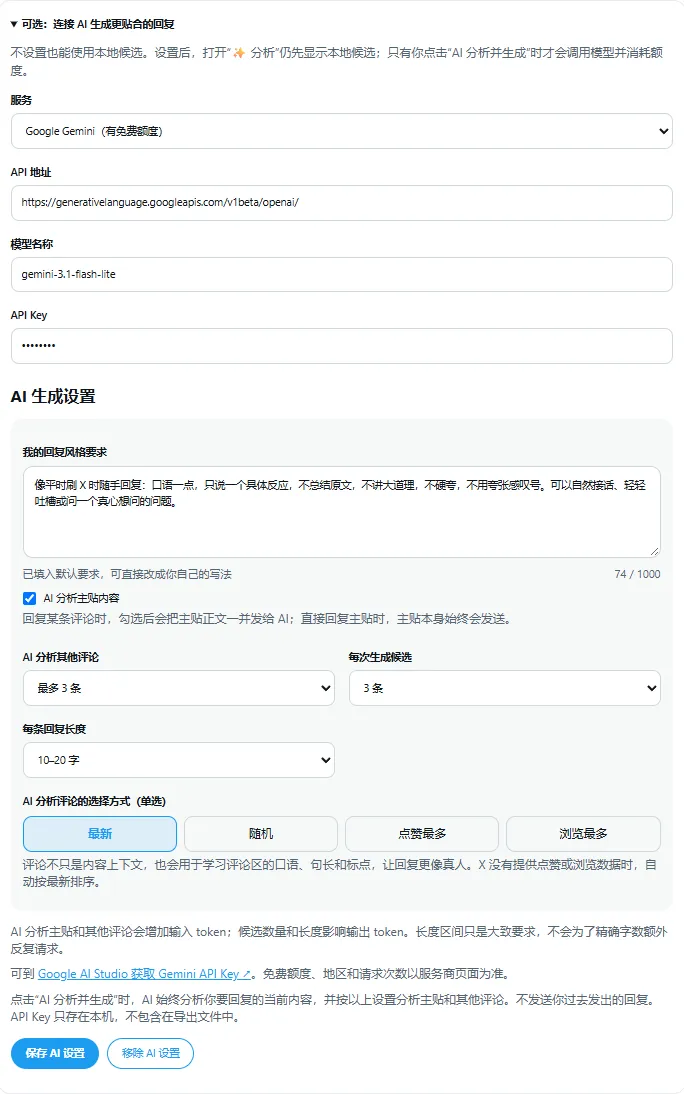
Task: Select the 浏览最多 sorting option
Action: click(x=583, y=834)
